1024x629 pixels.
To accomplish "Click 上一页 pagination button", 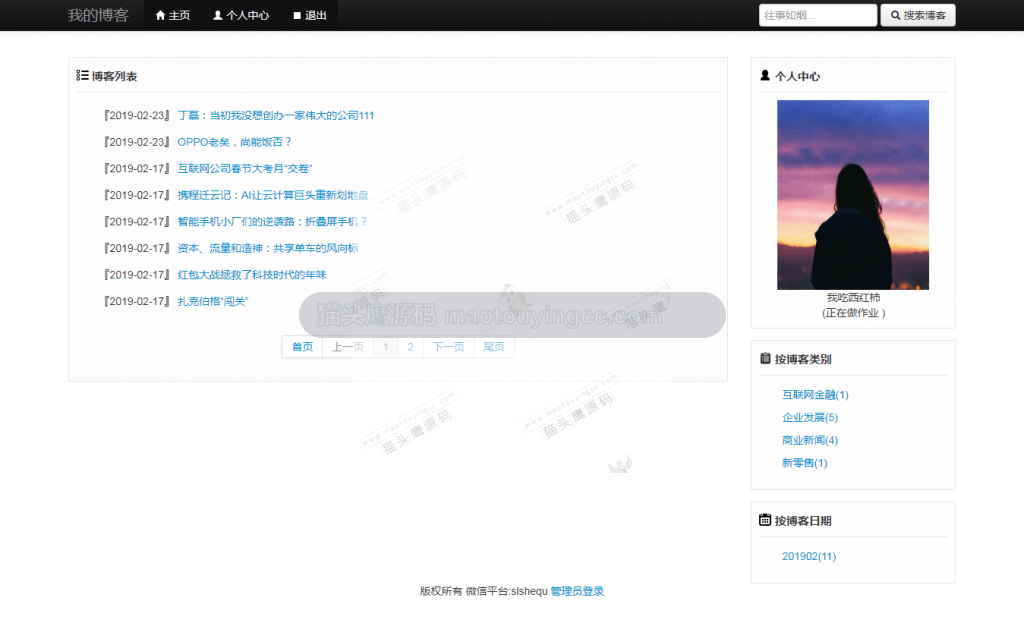I will tap(347, 347).
